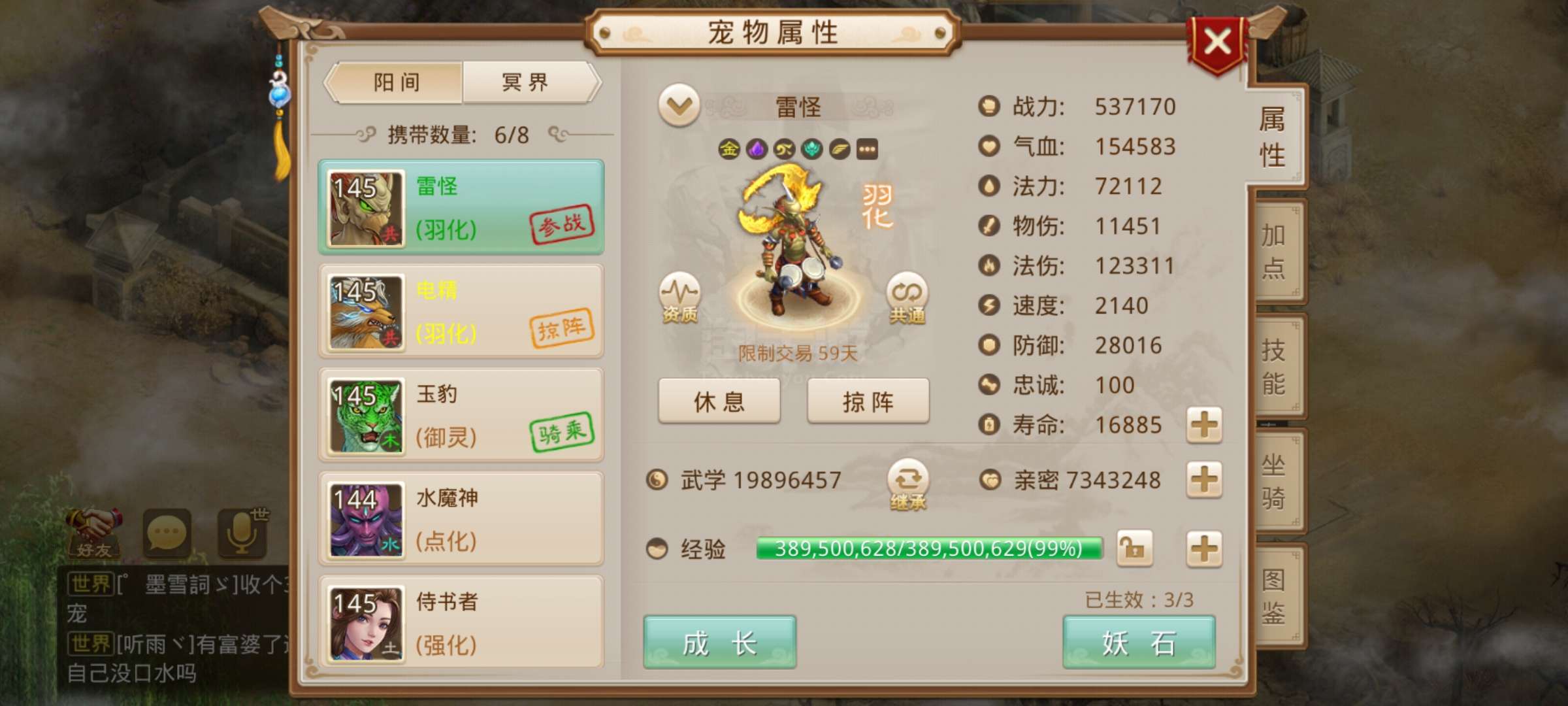Image resolution: width=1568 pixels, height=706 pixels.
Task: Open the 坐骑 mount side tab
Action: [1274, 482]
